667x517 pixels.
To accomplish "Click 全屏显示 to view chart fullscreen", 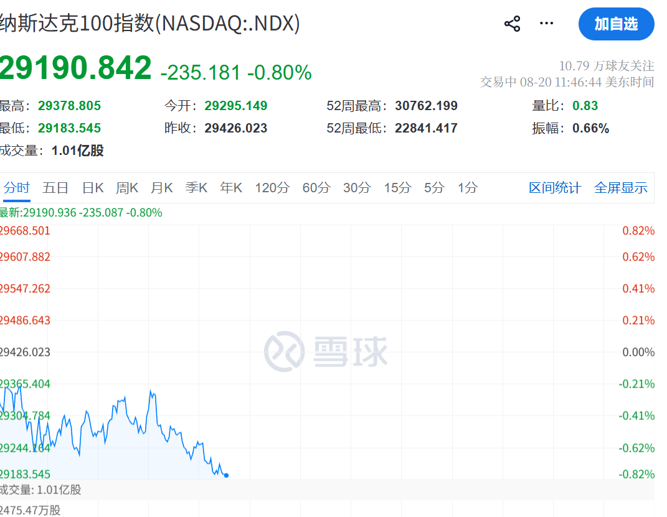I will pos(621,188).
